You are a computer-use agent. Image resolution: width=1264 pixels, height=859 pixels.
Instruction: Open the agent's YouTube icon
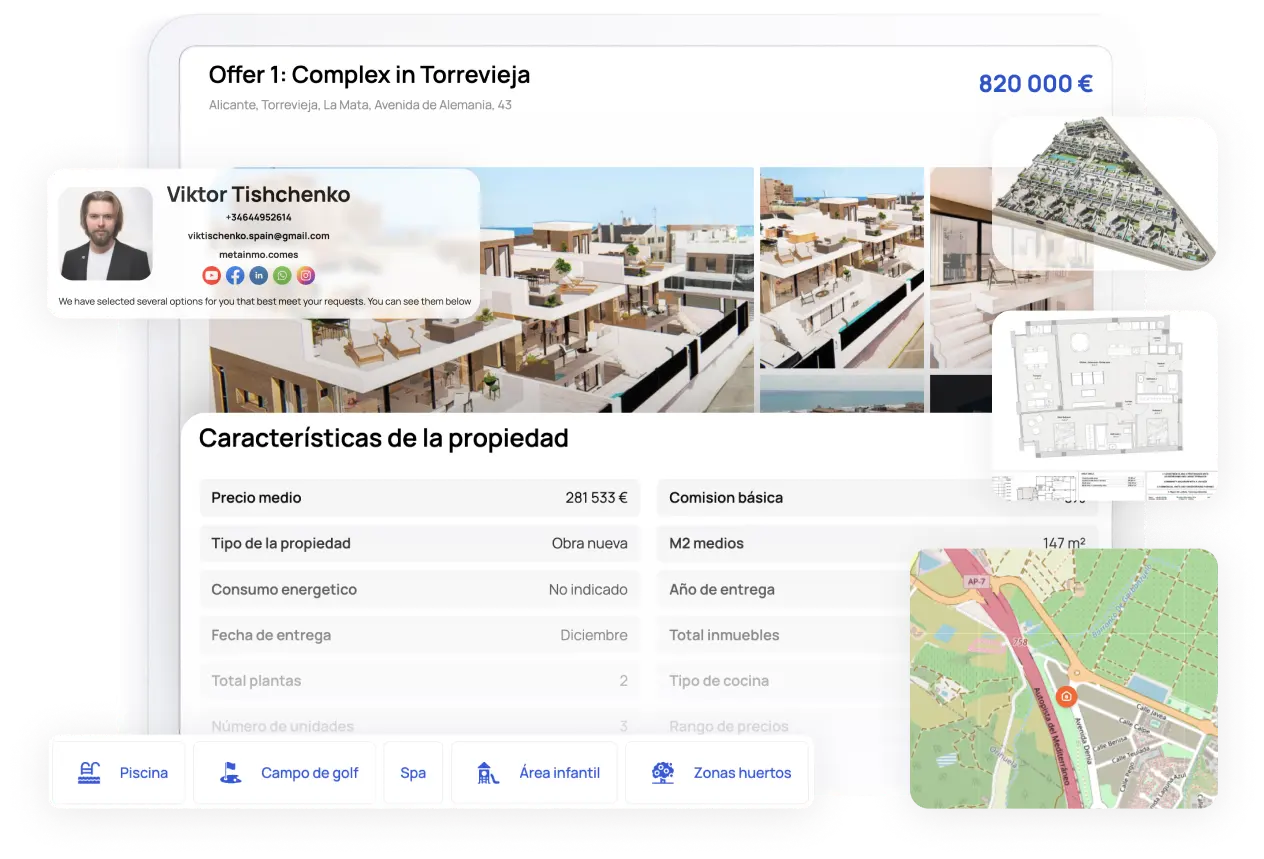[x=211, y=275]
